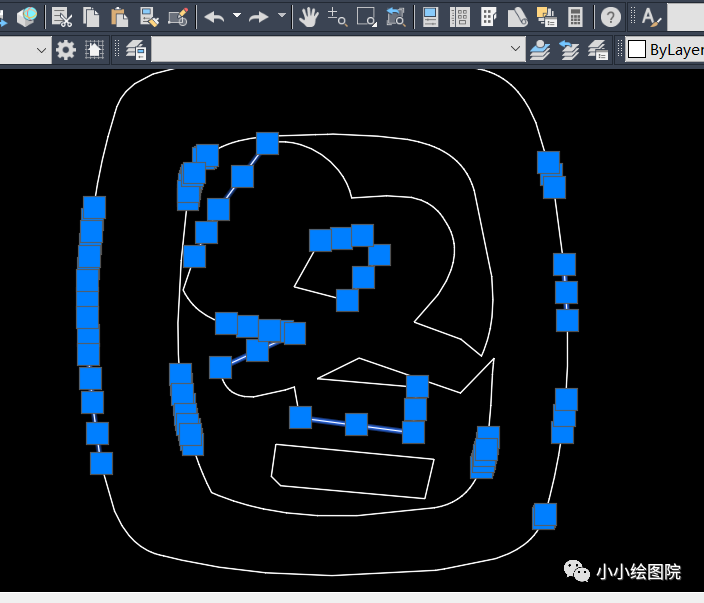
Task: Click the 3D DWF export icon
Action: pyautogui.click(x=27, y=17)
